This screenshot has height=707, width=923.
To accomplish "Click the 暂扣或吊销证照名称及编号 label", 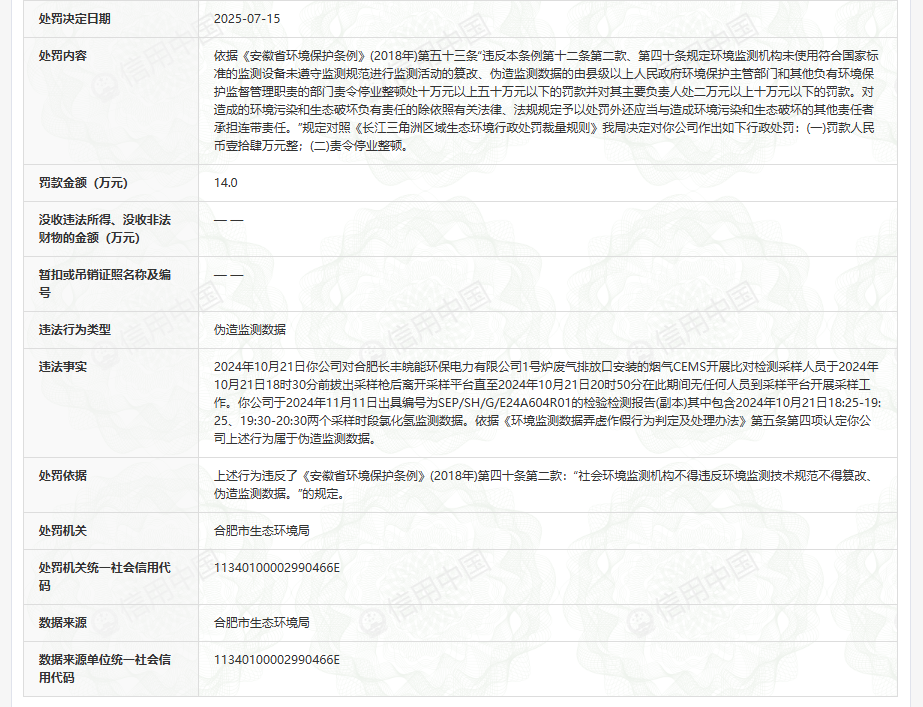I will tap(104, 283).
